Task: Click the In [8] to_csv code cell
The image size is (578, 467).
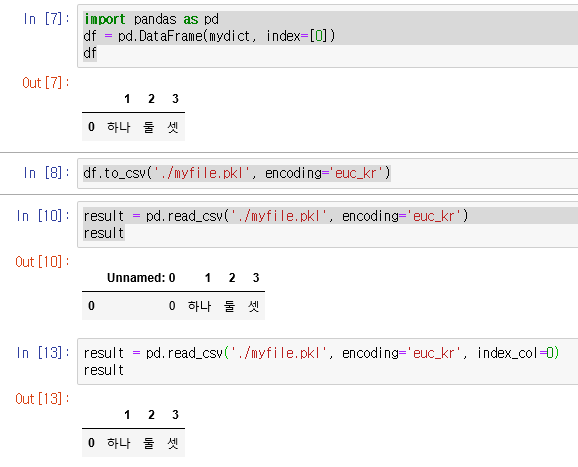Action: point(327,173)
